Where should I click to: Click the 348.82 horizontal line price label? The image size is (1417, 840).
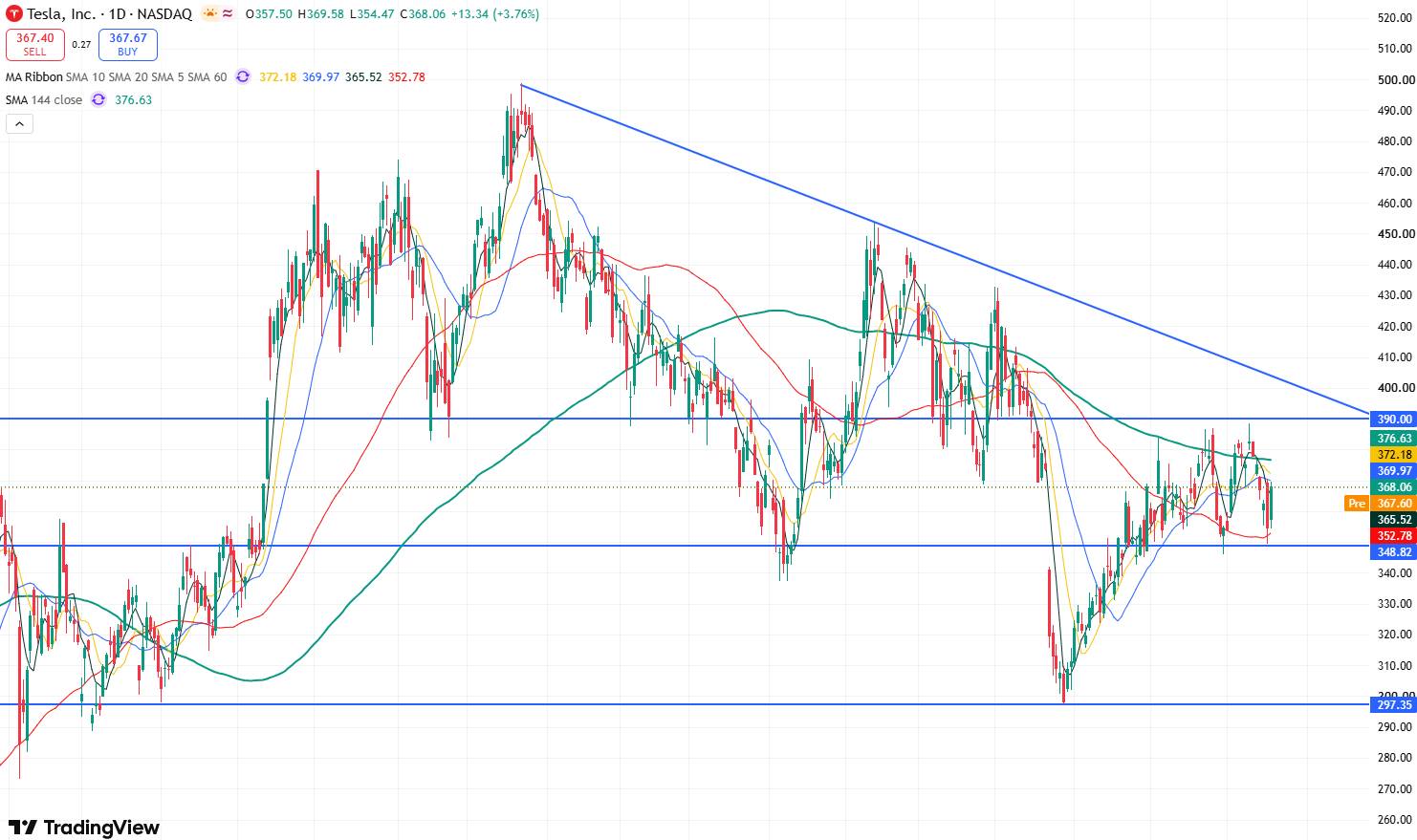(1393, 552)
